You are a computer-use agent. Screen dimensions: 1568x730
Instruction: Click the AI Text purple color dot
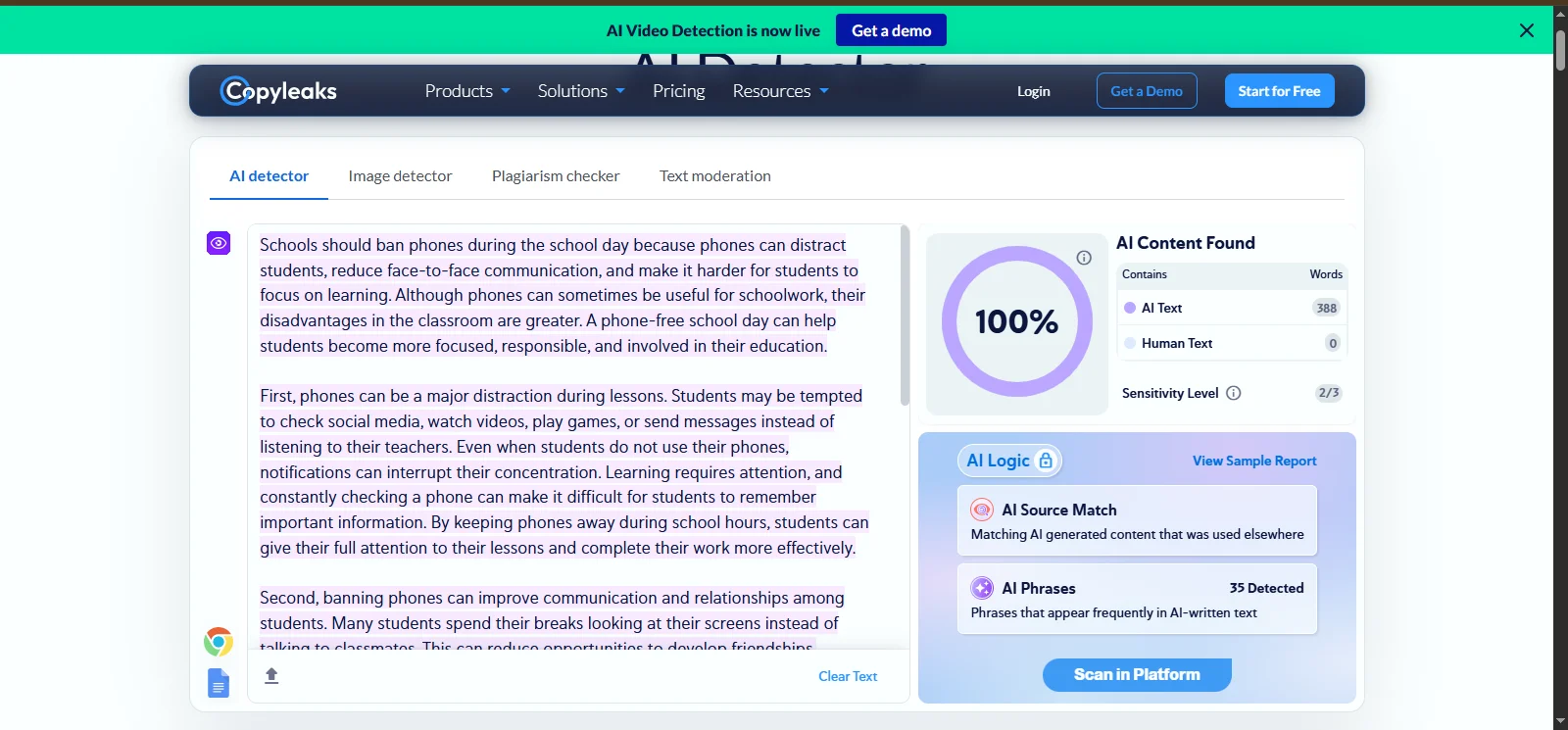click(x=1130, y=308)
